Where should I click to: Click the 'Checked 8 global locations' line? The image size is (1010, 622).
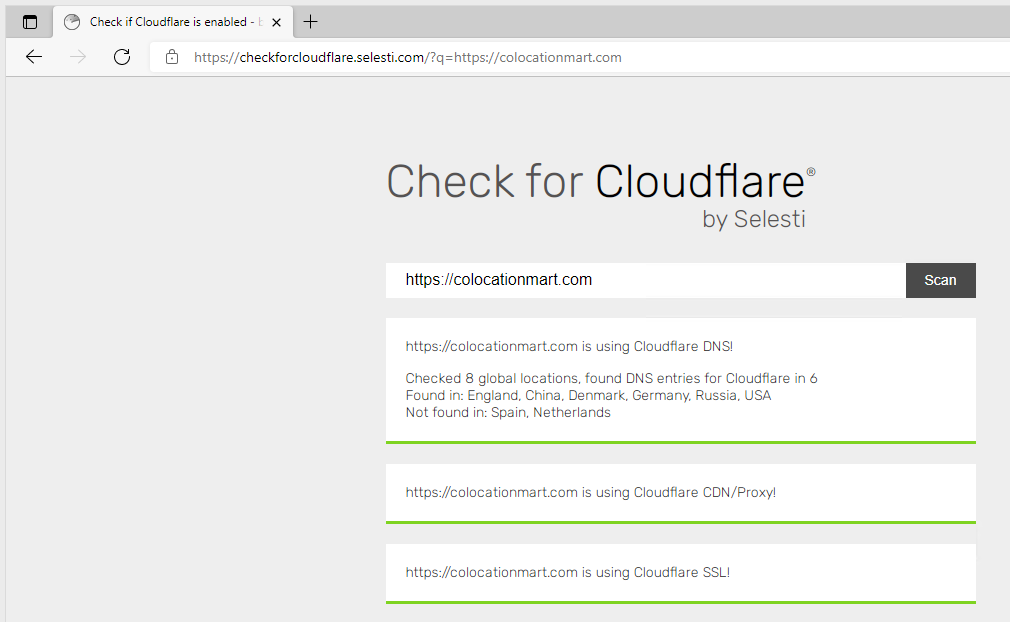pos(611,378)
